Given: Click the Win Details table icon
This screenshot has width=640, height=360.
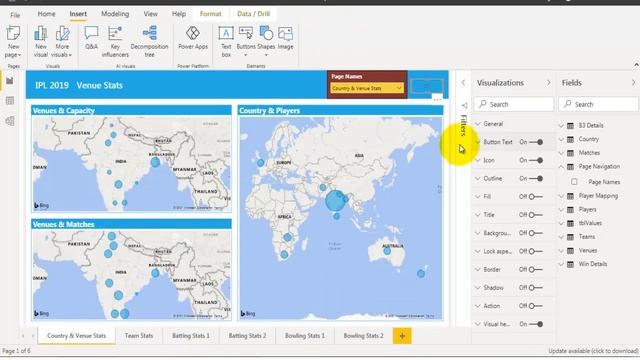Looking at the screenshot, I should (571, 264).
